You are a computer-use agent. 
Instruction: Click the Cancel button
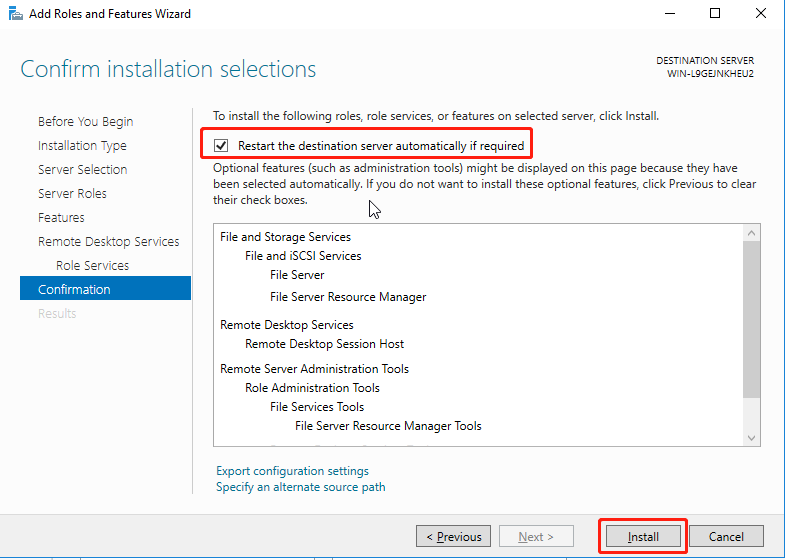726,537
